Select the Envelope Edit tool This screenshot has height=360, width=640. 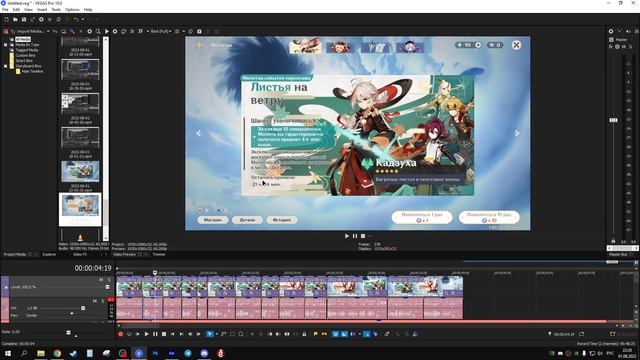(x=223, y=334)
